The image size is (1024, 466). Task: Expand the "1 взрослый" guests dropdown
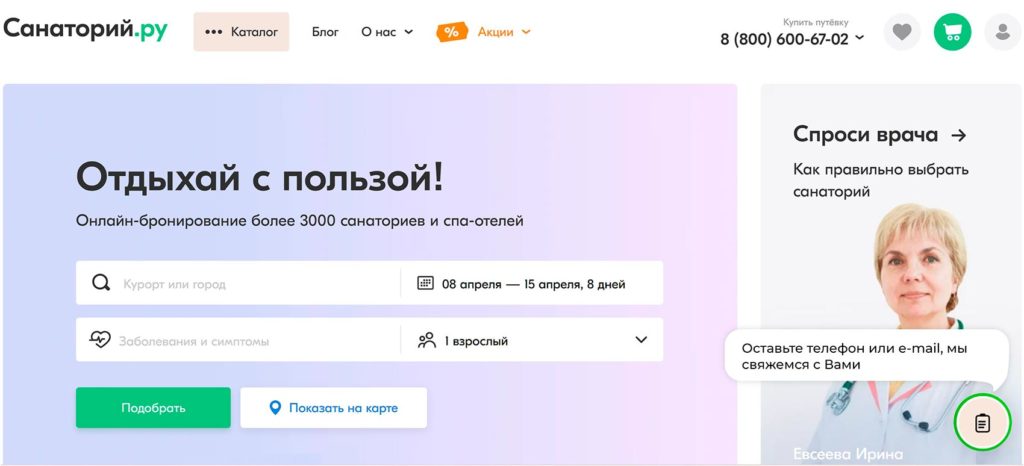coord(641,340)
